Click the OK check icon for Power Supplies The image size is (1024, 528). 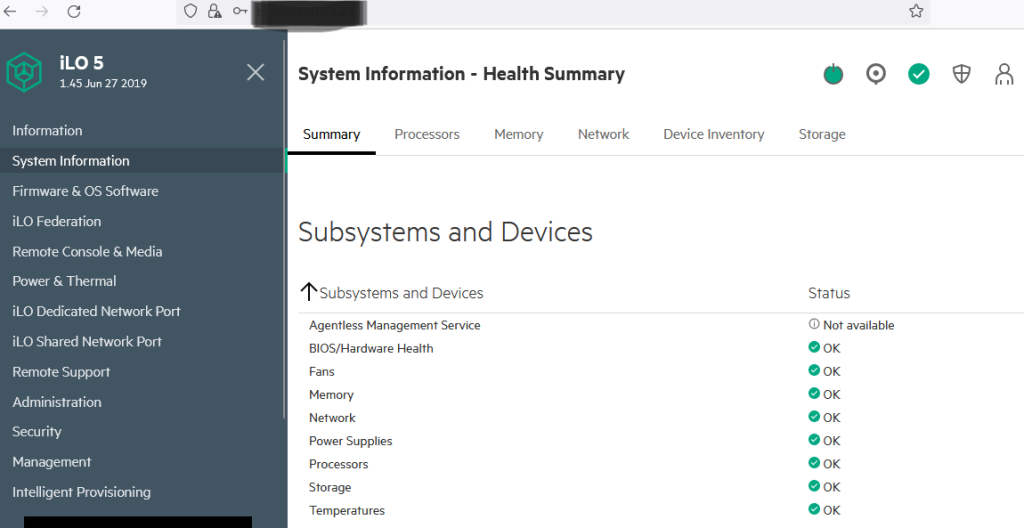coord(814,440)
